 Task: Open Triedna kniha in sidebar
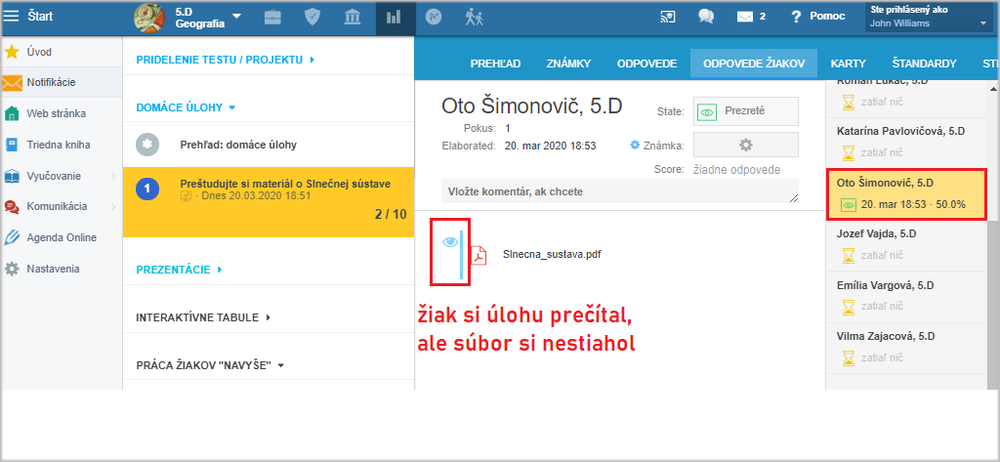(61, 145)
